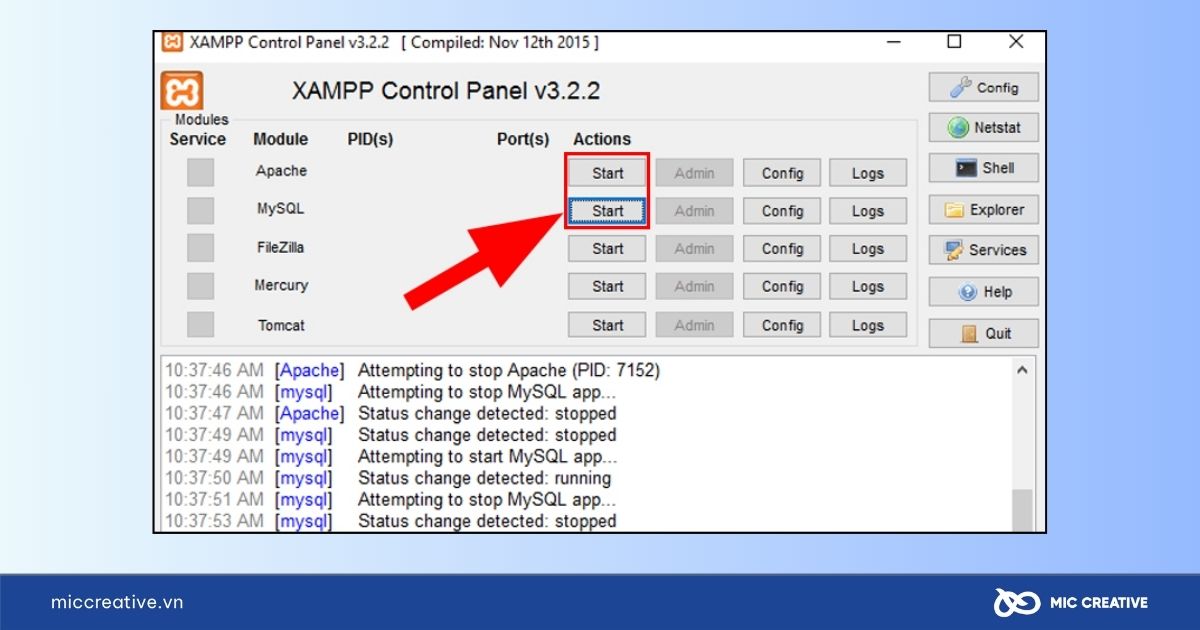Click the Port(s) column header
The width and height of the screenshot is (1200, 630).
pyautogui.click(x=523, y=139)
